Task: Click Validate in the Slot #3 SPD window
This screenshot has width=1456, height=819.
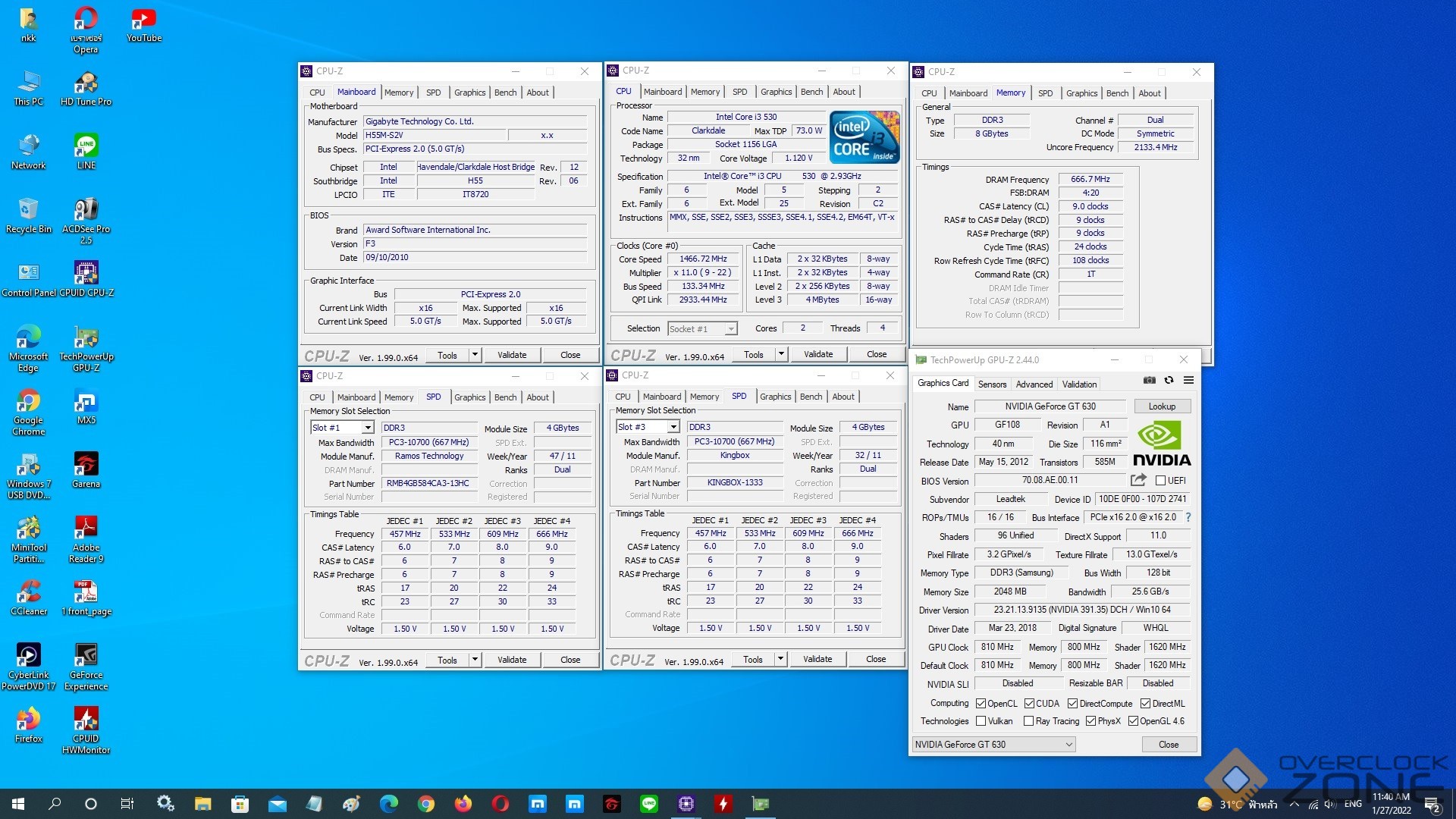Action: tap(817, 659)
